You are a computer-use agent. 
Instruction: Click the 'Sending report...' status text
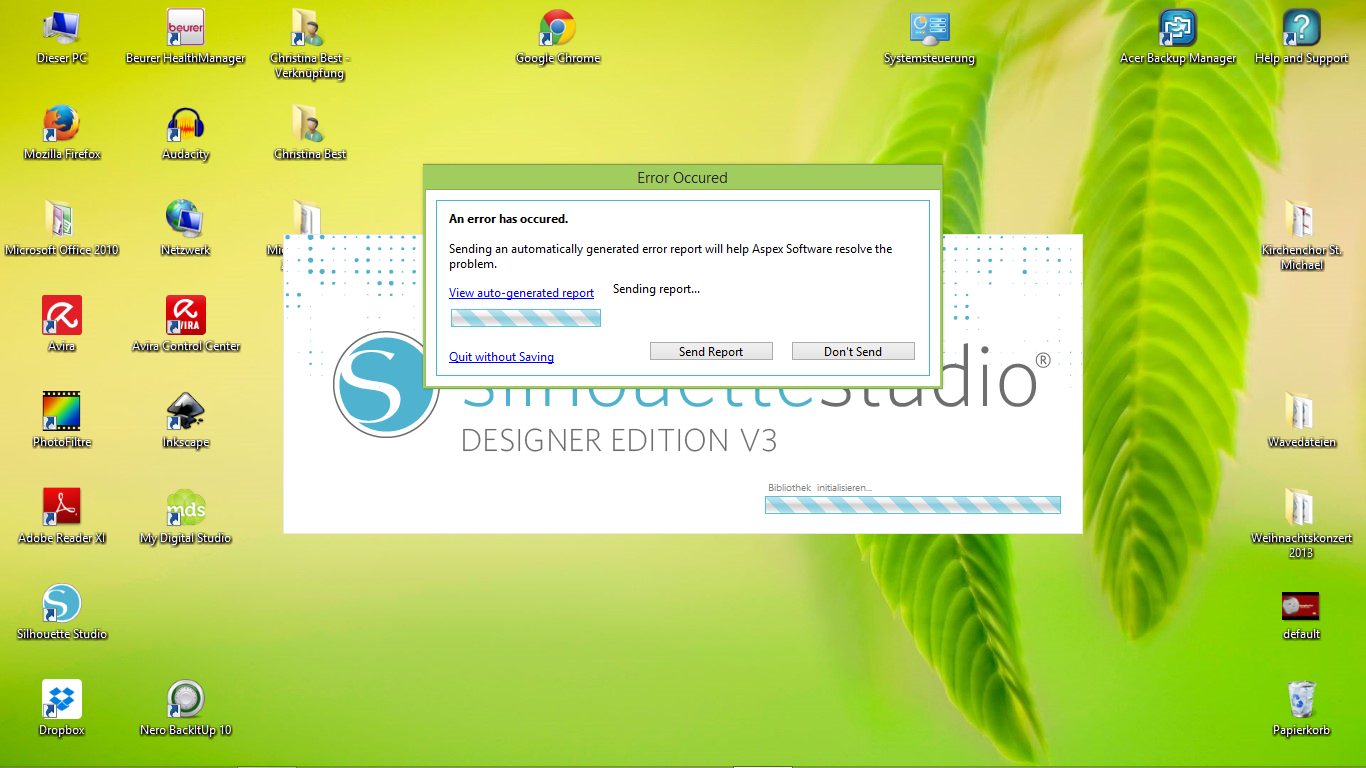click(x=656, y=289)
